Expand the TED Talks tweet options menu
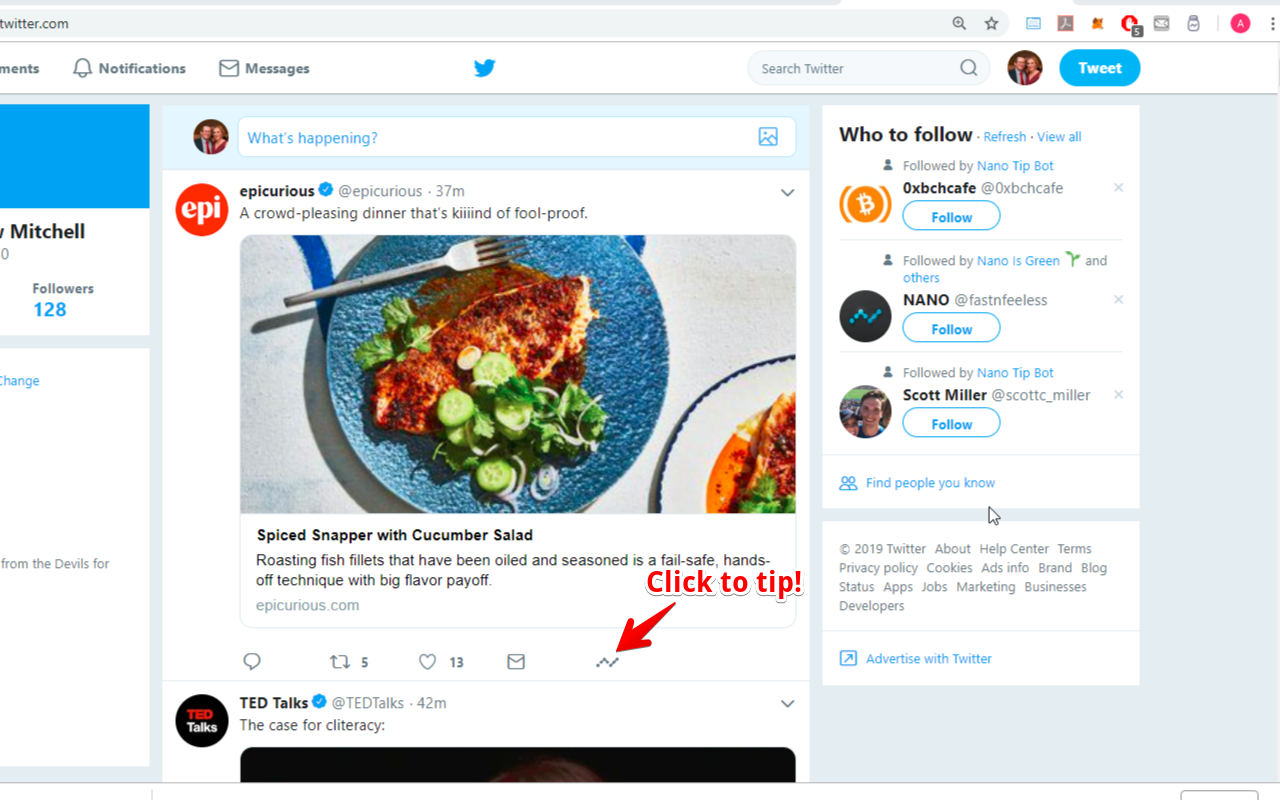 (x=787, y=703)
